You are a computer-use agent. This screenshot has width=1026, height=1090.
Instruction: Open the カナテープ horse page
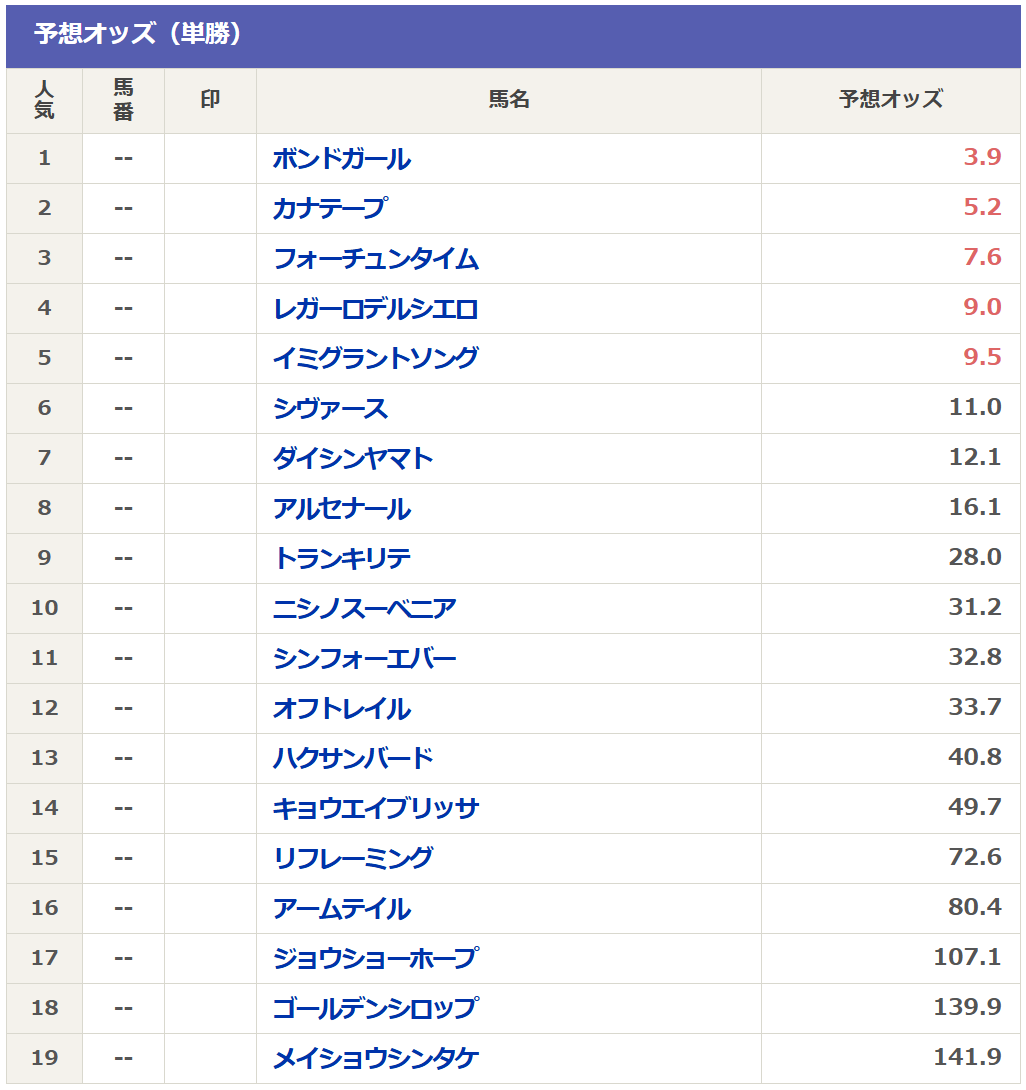pos(330,209)
